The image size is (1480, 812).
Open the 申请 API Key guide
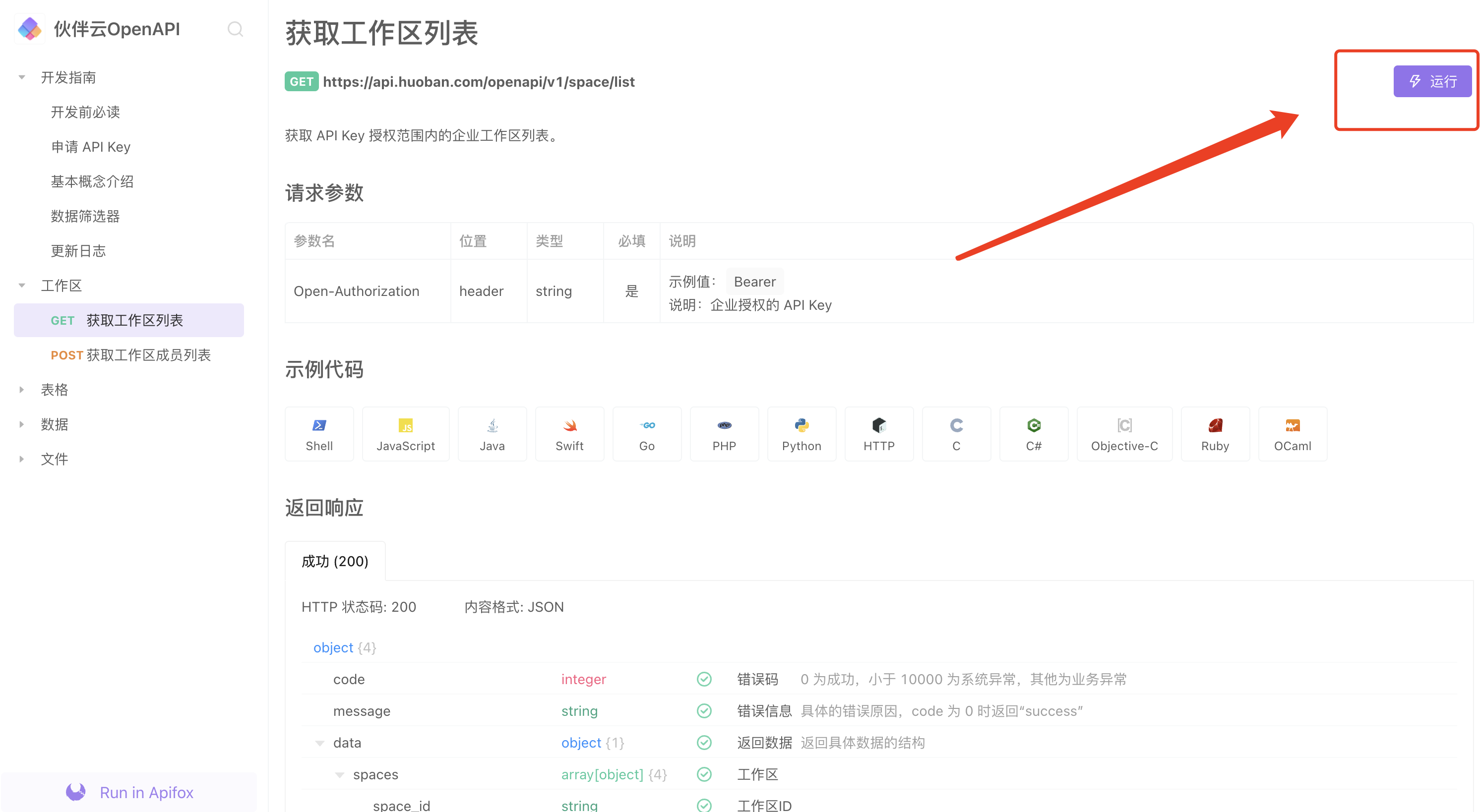point(91,147)
